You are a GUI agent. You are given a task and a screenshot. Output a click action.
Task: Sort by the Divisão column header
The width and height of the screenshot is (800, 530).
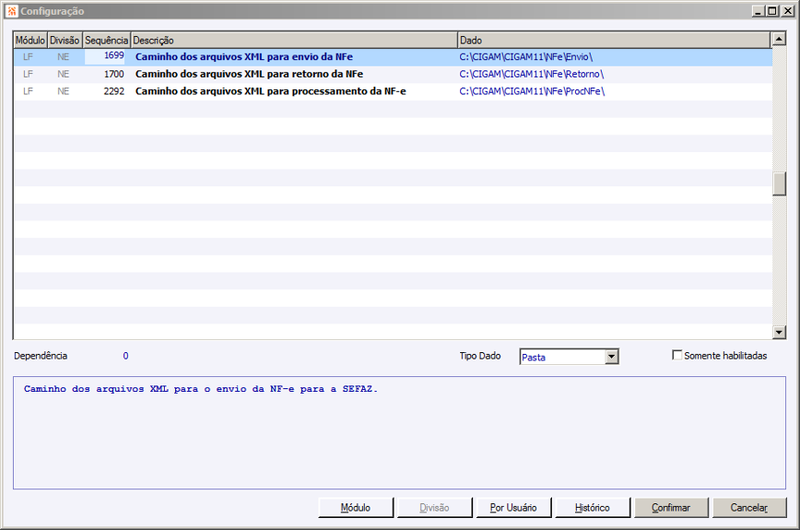[65, 40]
